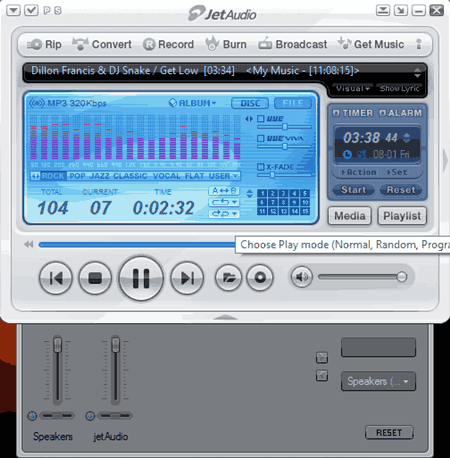
Task: Expand the Set timer menu
Action: tap(397, 172)
